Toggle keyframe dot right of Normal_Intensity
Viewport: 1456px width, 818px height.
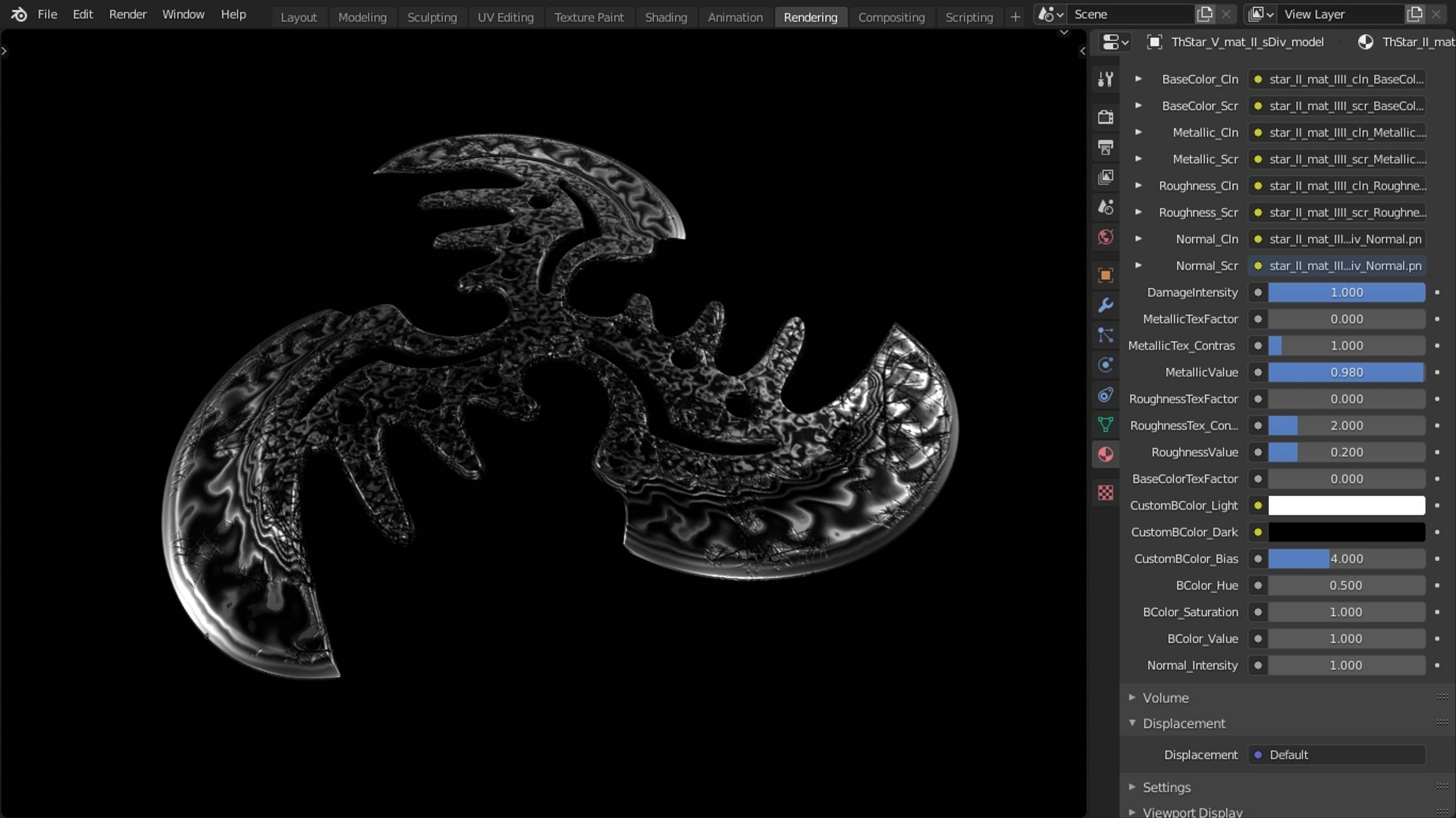(x=1437, y=666)
